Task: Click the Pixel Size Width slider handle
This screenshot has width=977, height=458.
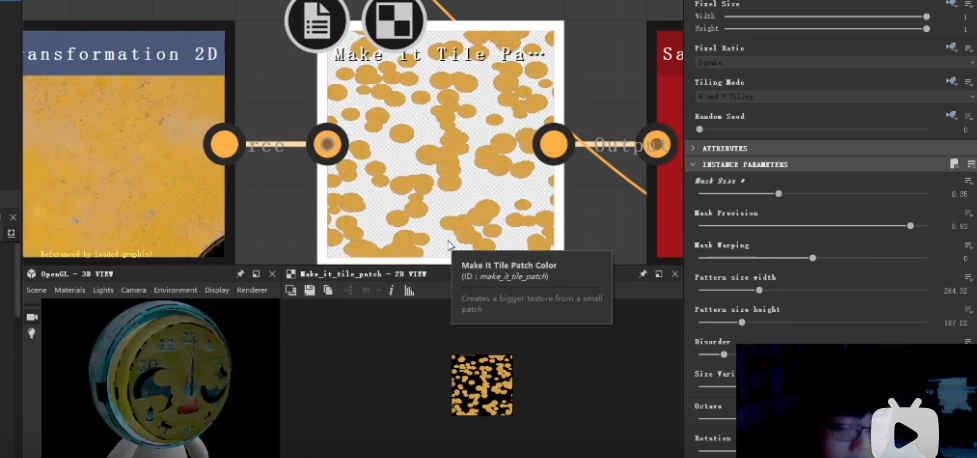Action: click(927, 17)
